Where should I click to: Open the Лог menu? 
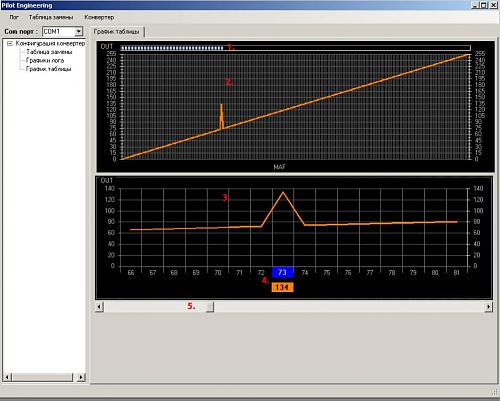pos(14,17)
